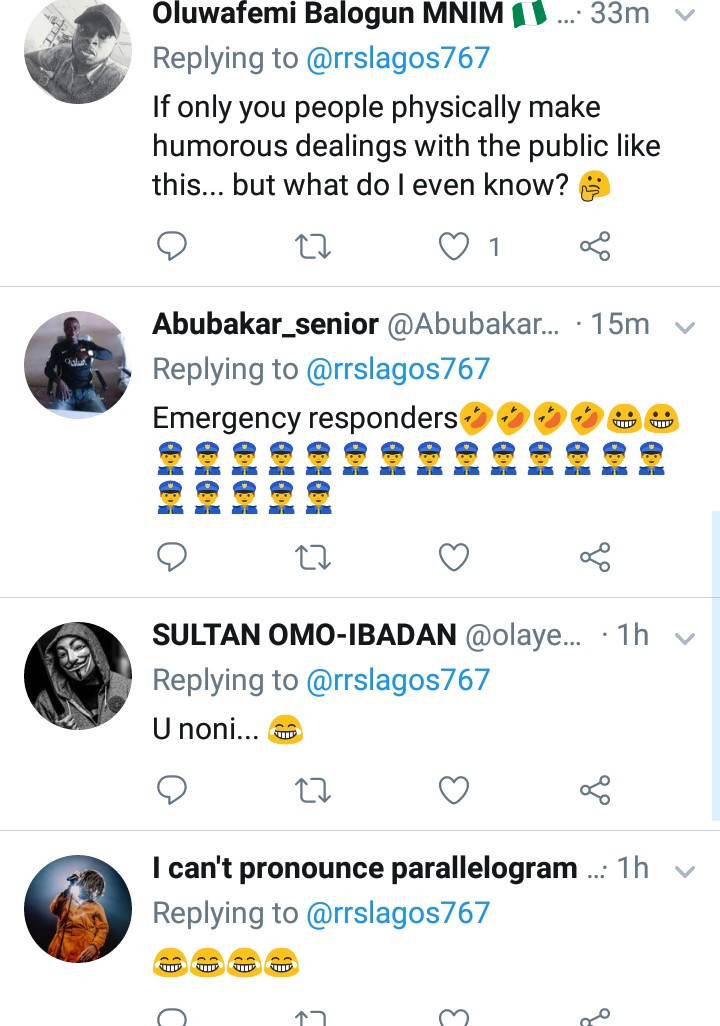The image size is (720, 1026).
Task: Open SULTAN OMO-IBADAN's masked avatar
Action: point(78,675)
